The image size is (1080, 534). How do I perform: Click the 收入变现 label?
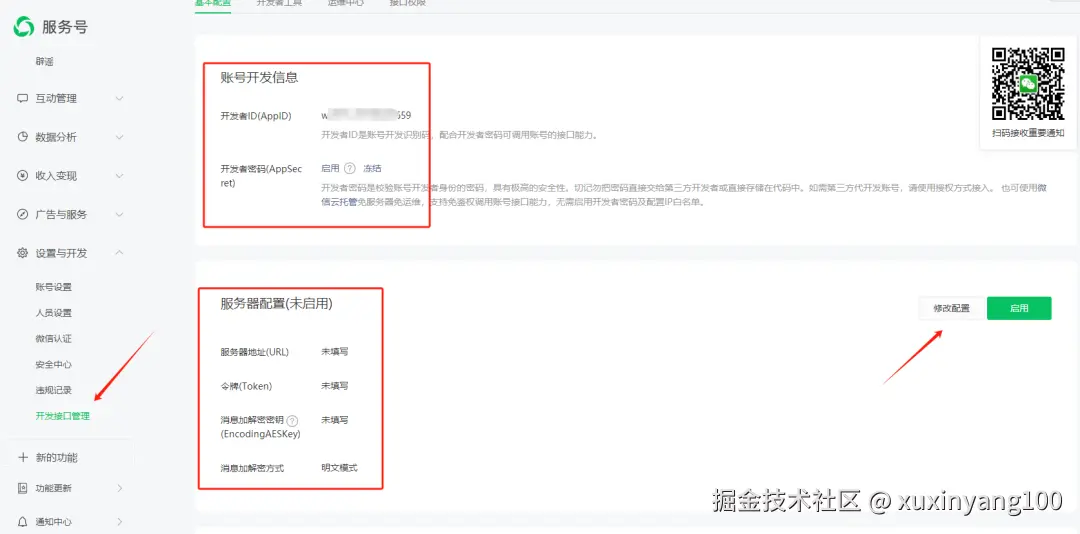tap(56, 176)
